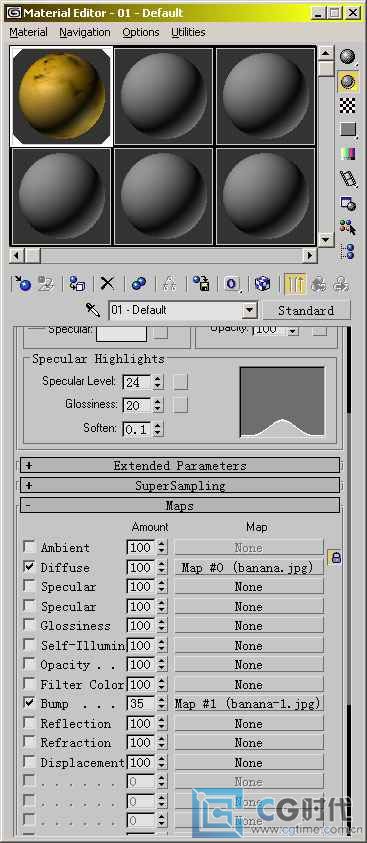This screenshot has width=367, height=843.
Task: Open the Utilities menu
Action: (188, 32)
